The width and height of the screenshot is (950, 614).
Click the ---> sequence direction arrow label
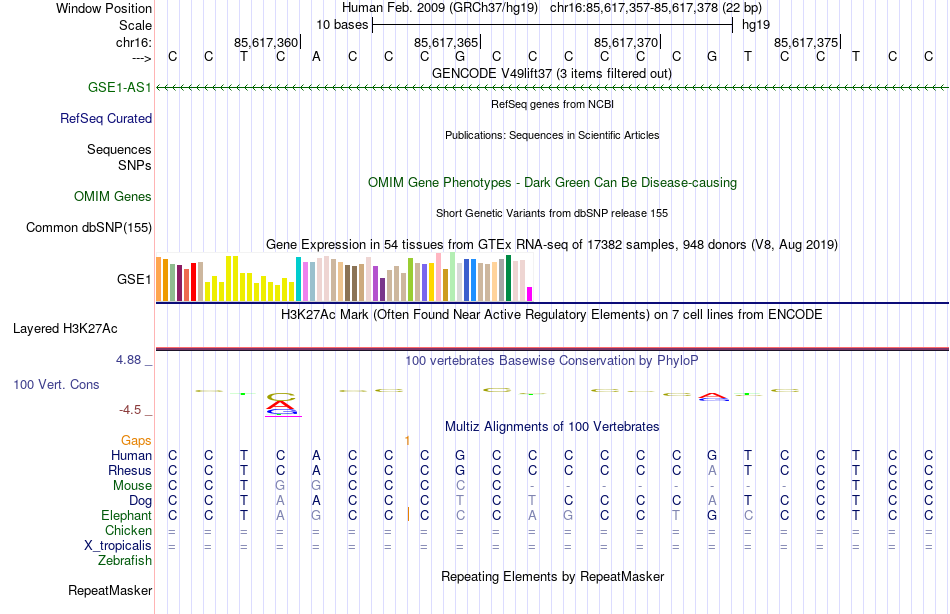pos(142,58)
